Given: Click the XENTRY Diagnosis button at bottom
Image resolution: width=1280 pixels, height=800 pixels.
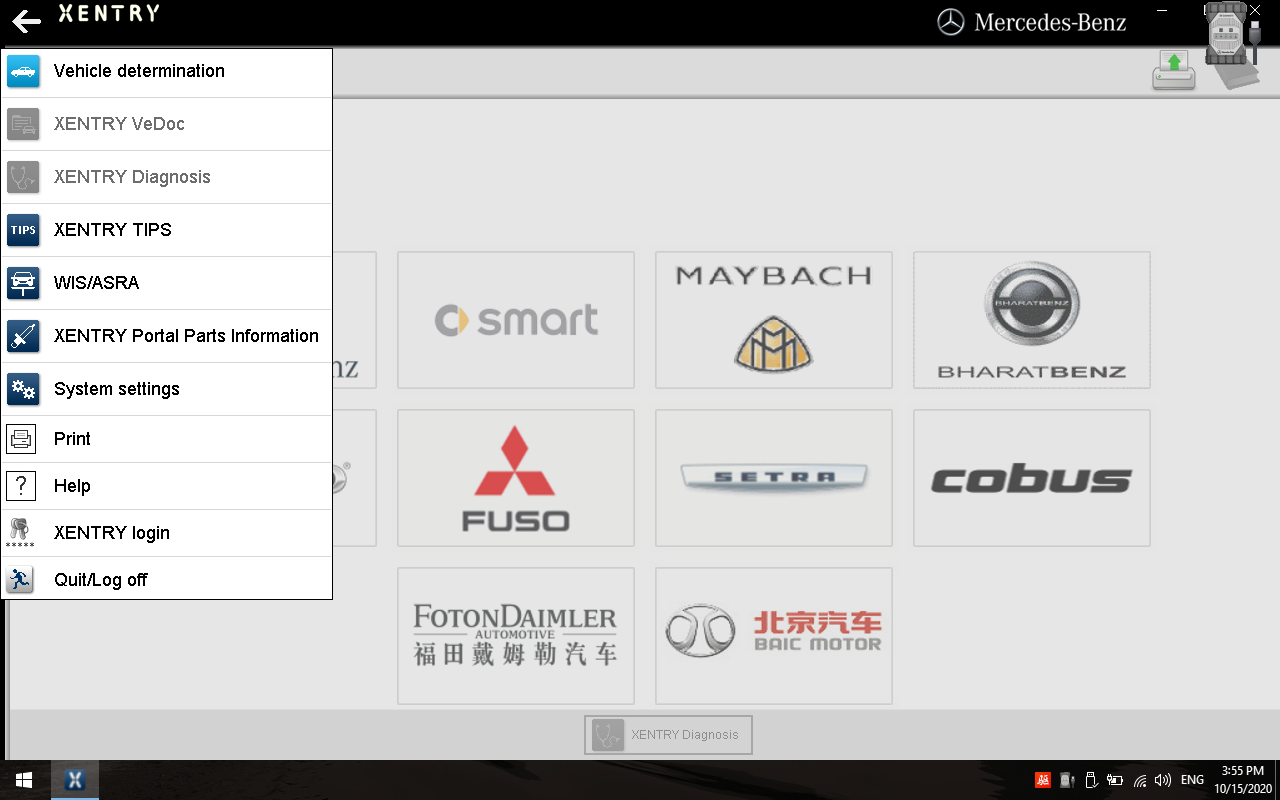Looking at the screenshot, I should (x=668, y=735).
